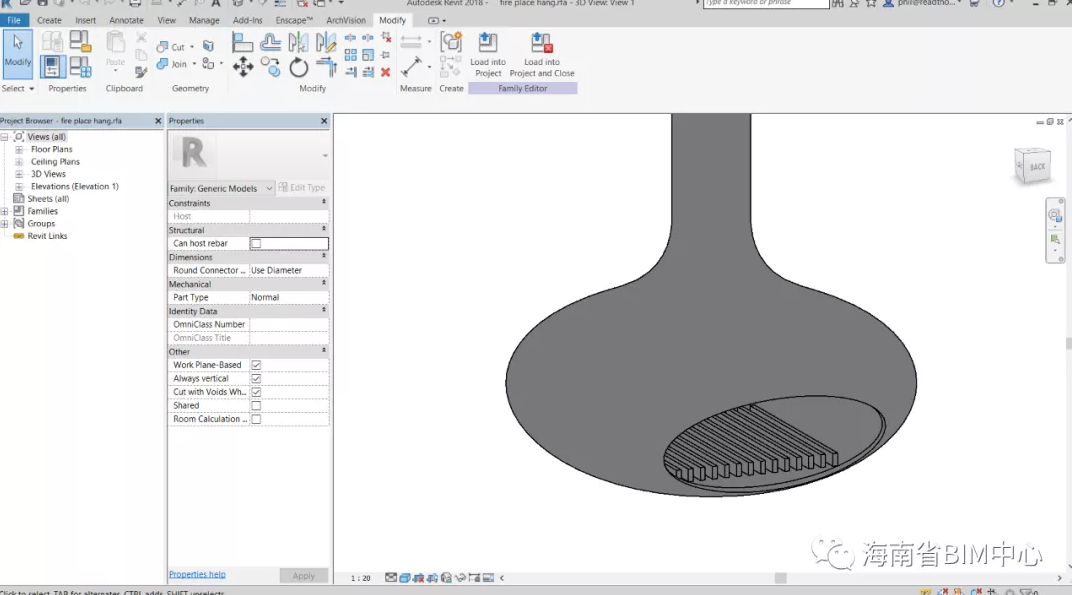Click the ViewCube BACK face
The width and height of the screenshot is (1072, 595).
point(1036,167)
